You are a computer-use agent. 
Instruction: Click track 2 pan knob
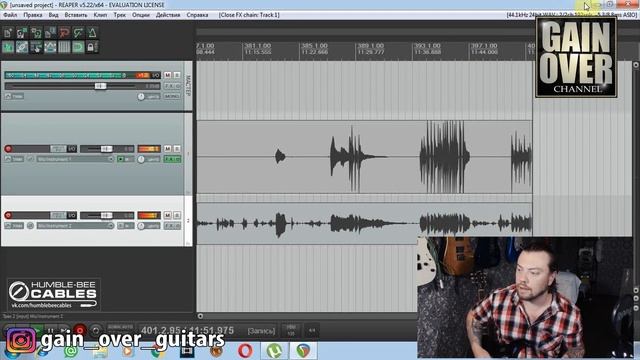coord(141,226)
